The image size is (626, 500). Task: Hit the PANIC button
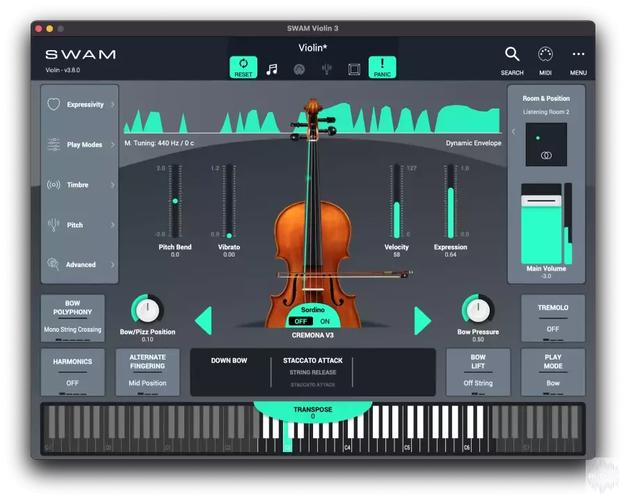(x=382, y=67)
